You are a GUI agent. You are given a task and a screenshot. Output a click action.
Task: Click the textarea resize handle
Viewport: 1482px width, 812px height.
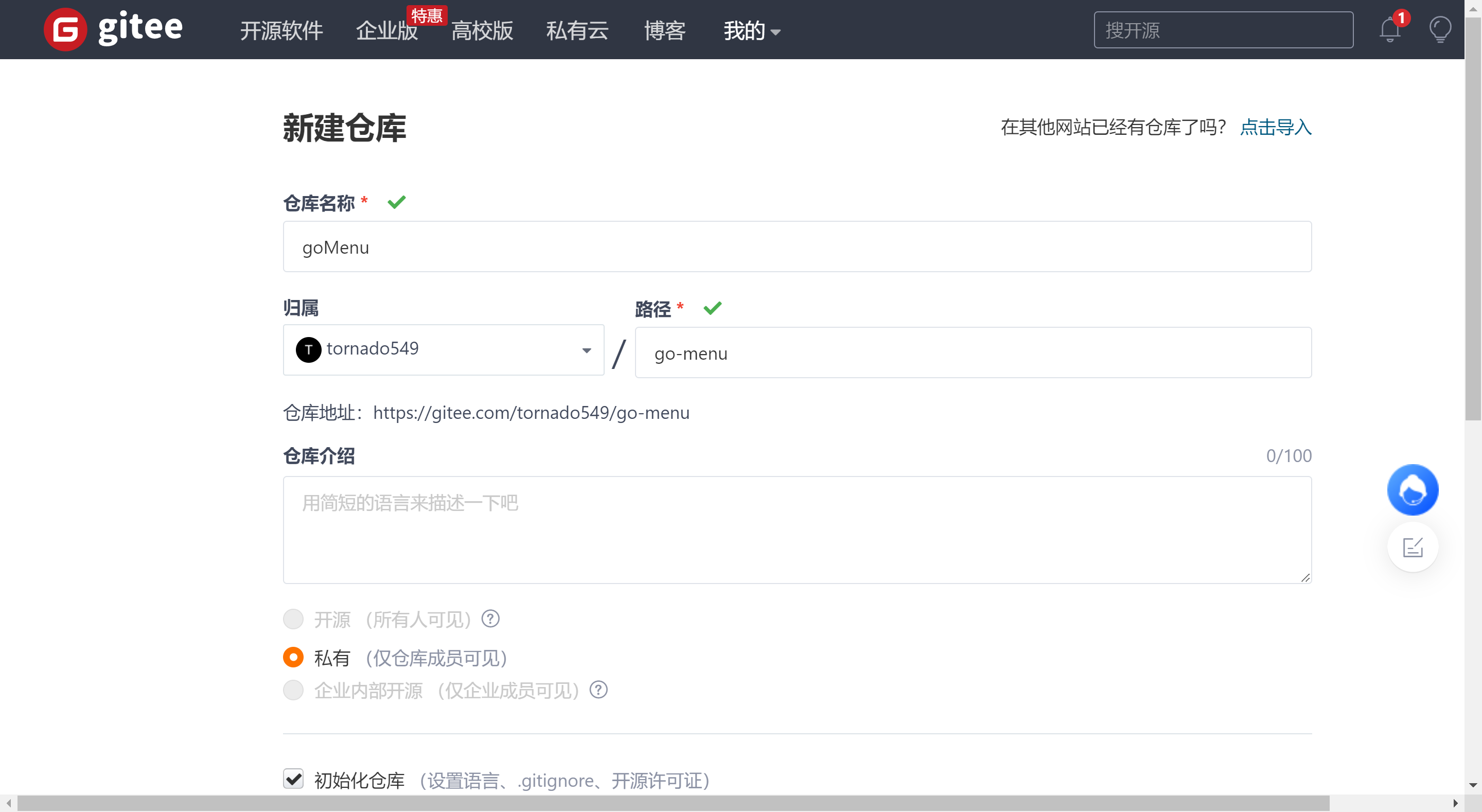(1305, 577)
